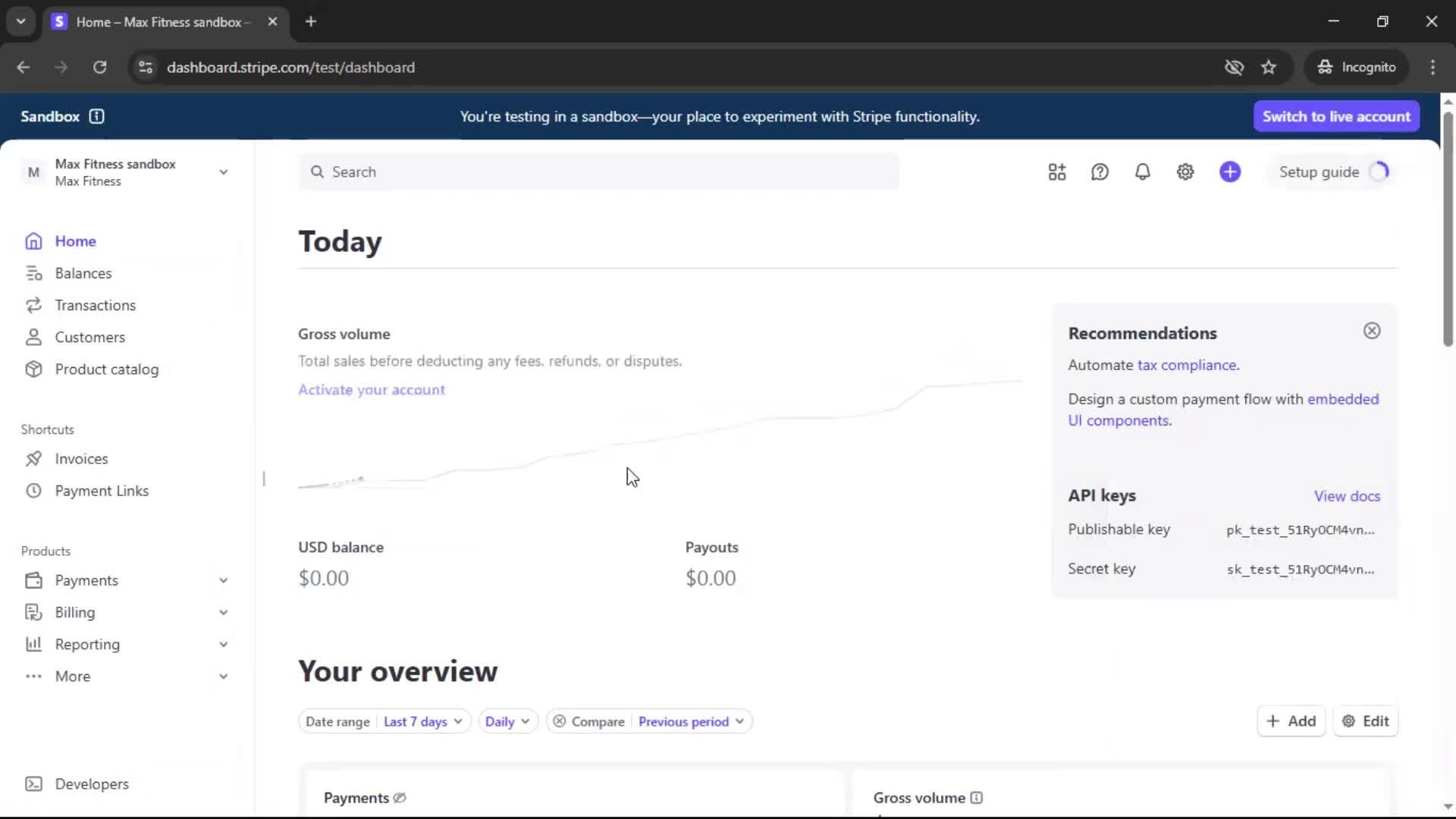
Task: Click Add in Your overview
Action: pos(1291,721)
